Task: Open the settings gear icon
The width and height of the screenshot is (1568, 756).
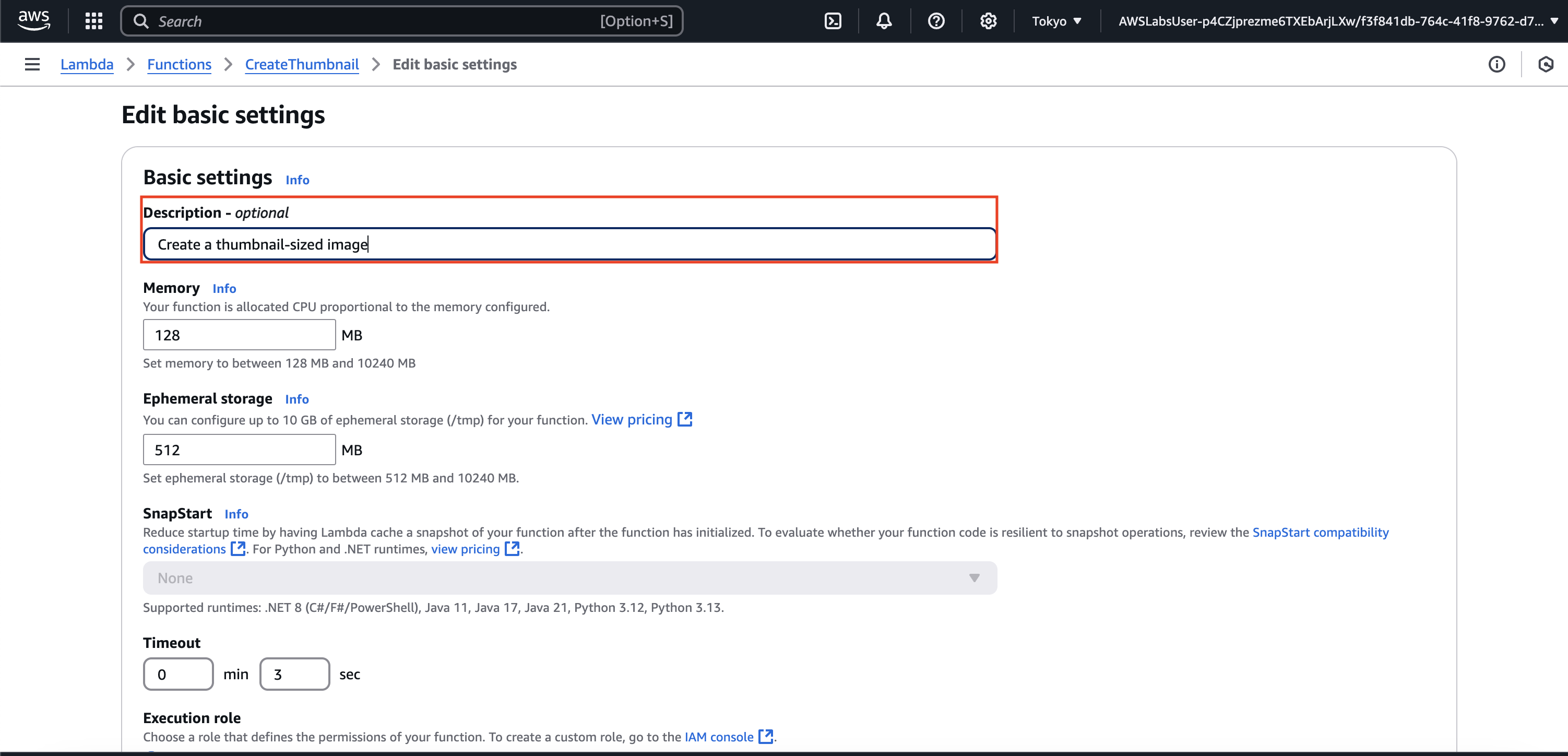Action: click(x=988, y=21)
